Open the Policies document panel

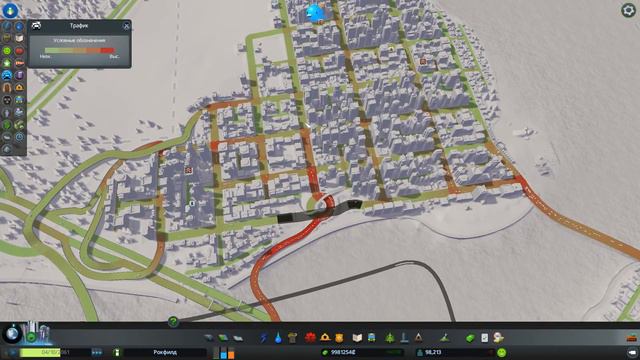pos(484,338)
